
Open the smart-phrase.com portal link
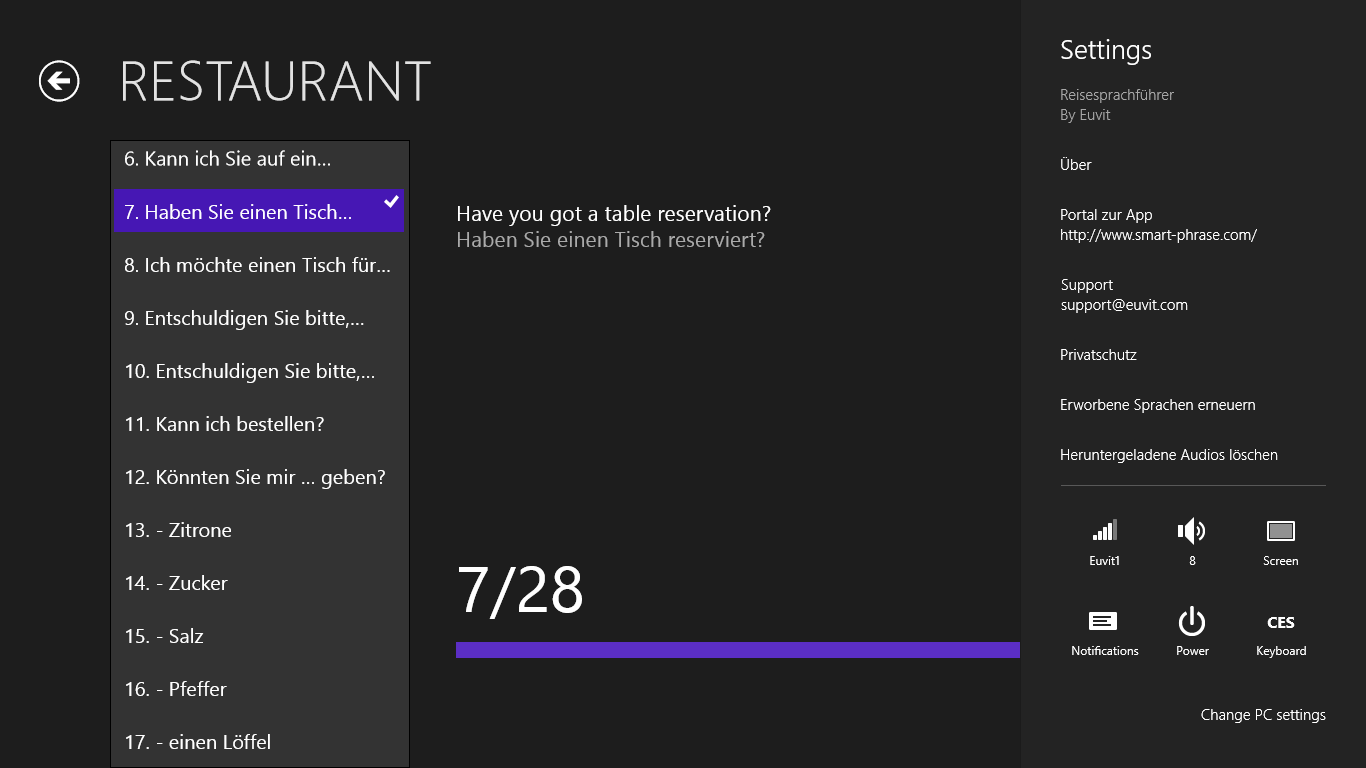coord(1158,235)
